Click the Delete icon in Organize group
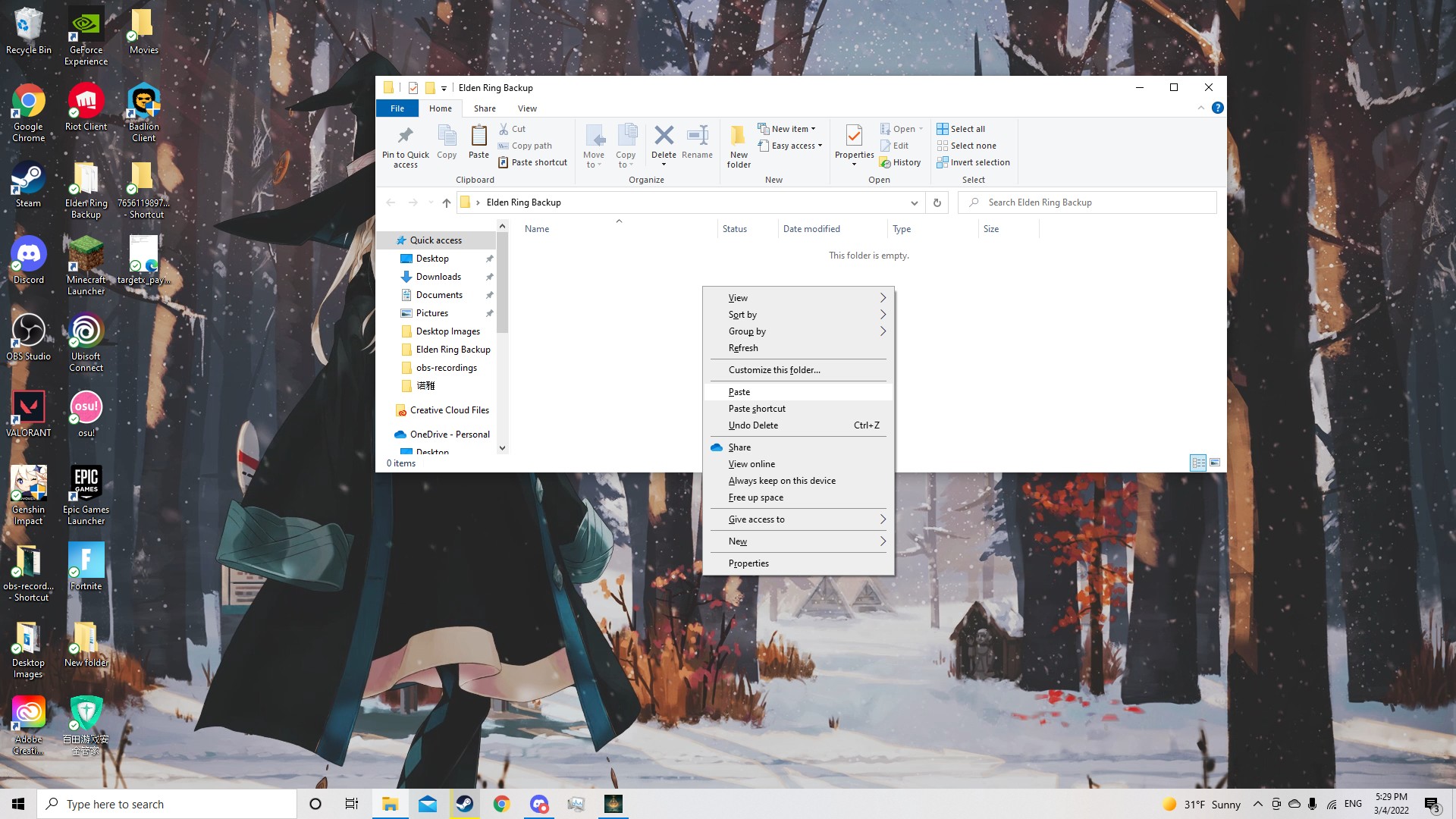 (x=664, y=136)
